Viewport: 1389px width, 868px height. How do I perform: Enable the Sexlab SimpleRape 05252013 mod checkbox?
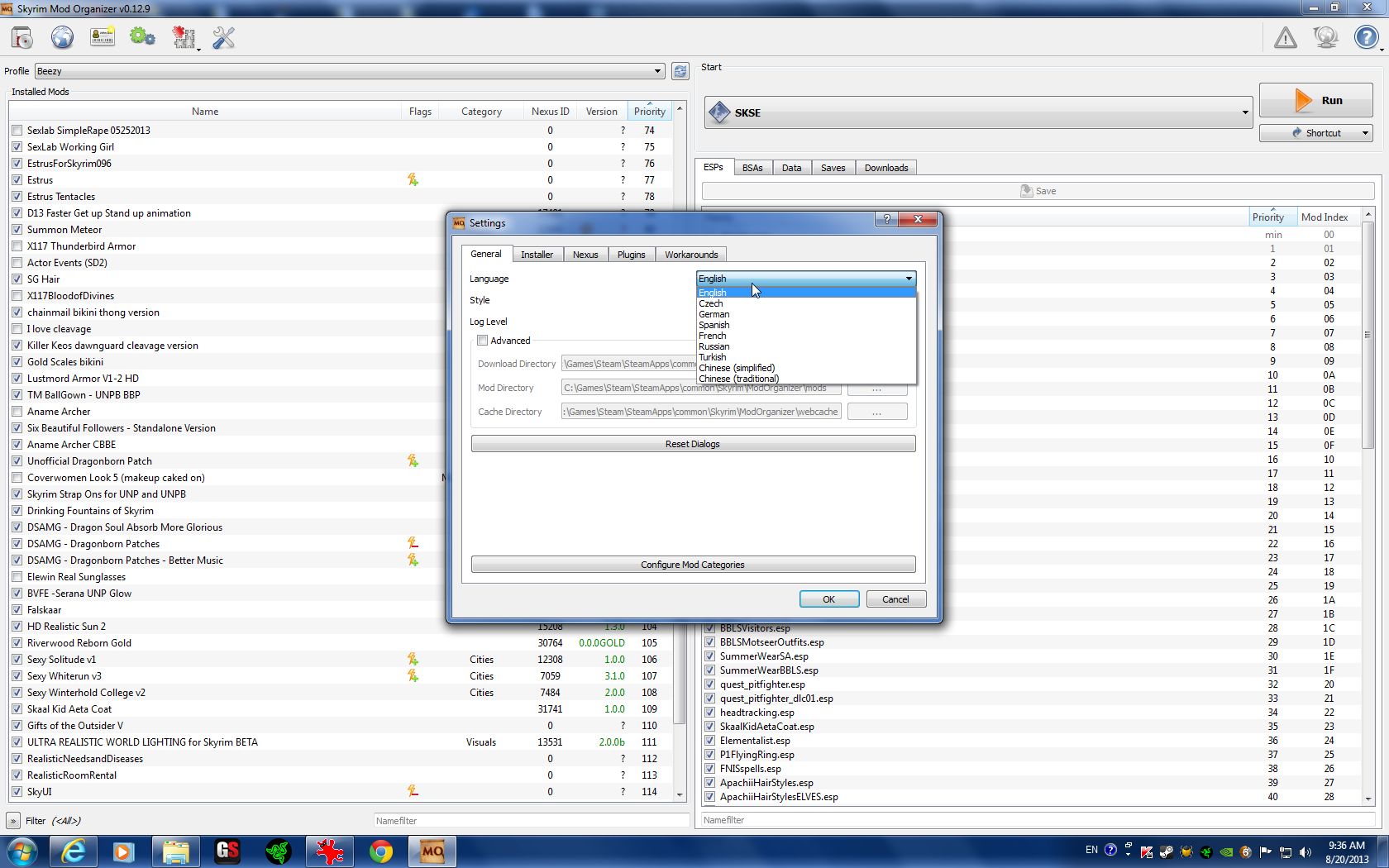coord(17,131)
